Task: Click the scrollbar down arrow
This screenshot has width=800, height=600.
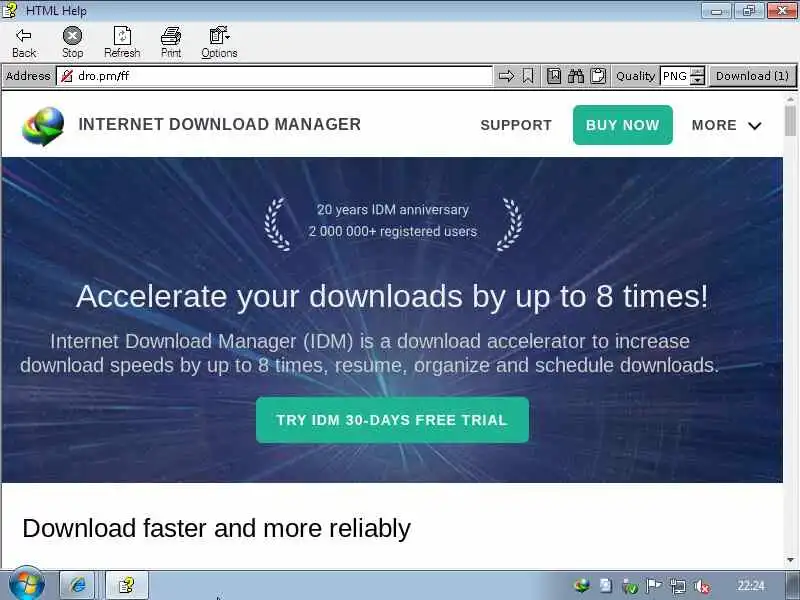Action: 790,560
